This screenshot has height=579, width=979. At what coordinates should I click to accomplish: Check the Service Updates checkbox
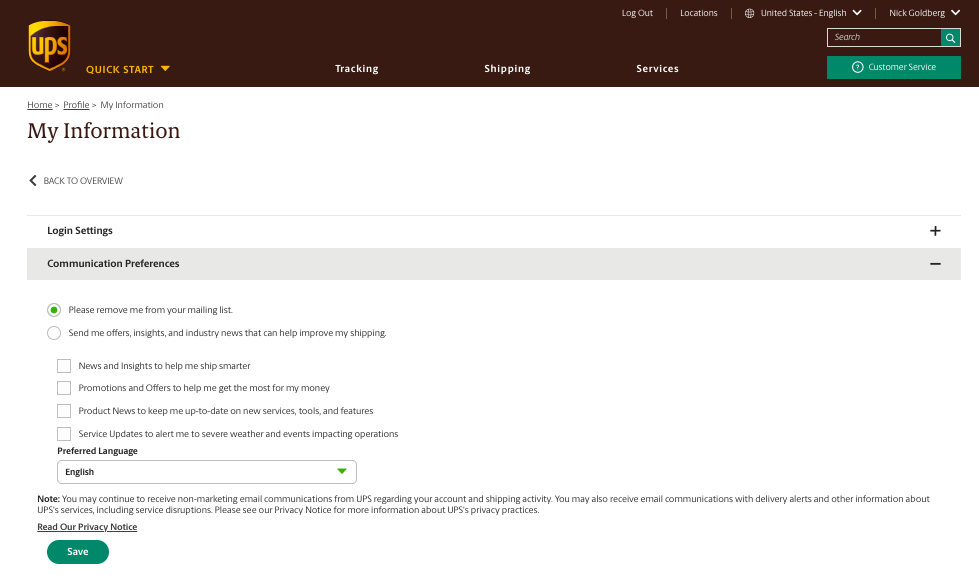64,434
